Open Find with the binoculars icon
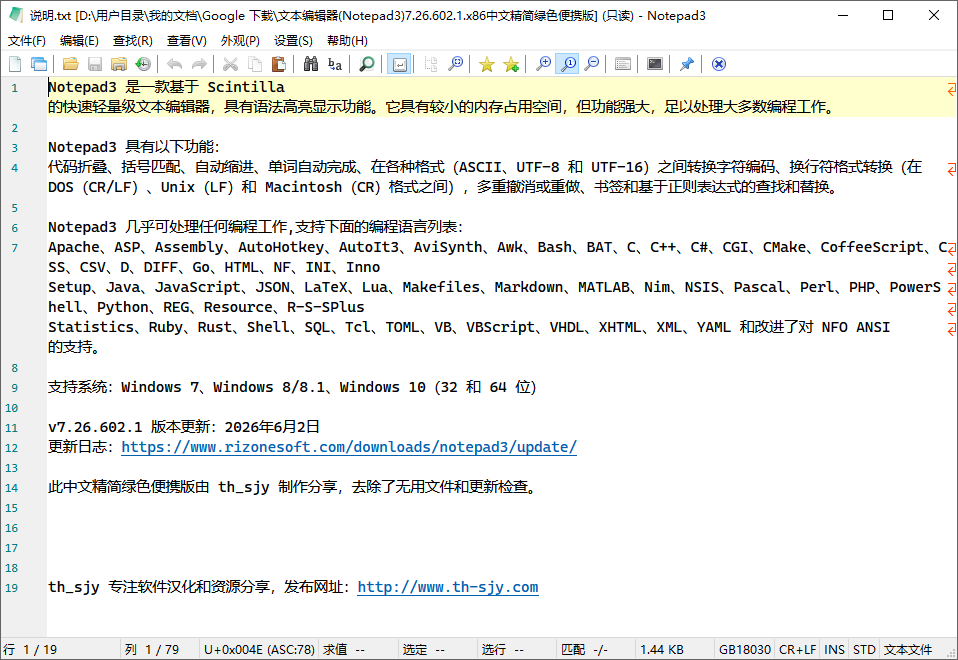 pos(310,64)
